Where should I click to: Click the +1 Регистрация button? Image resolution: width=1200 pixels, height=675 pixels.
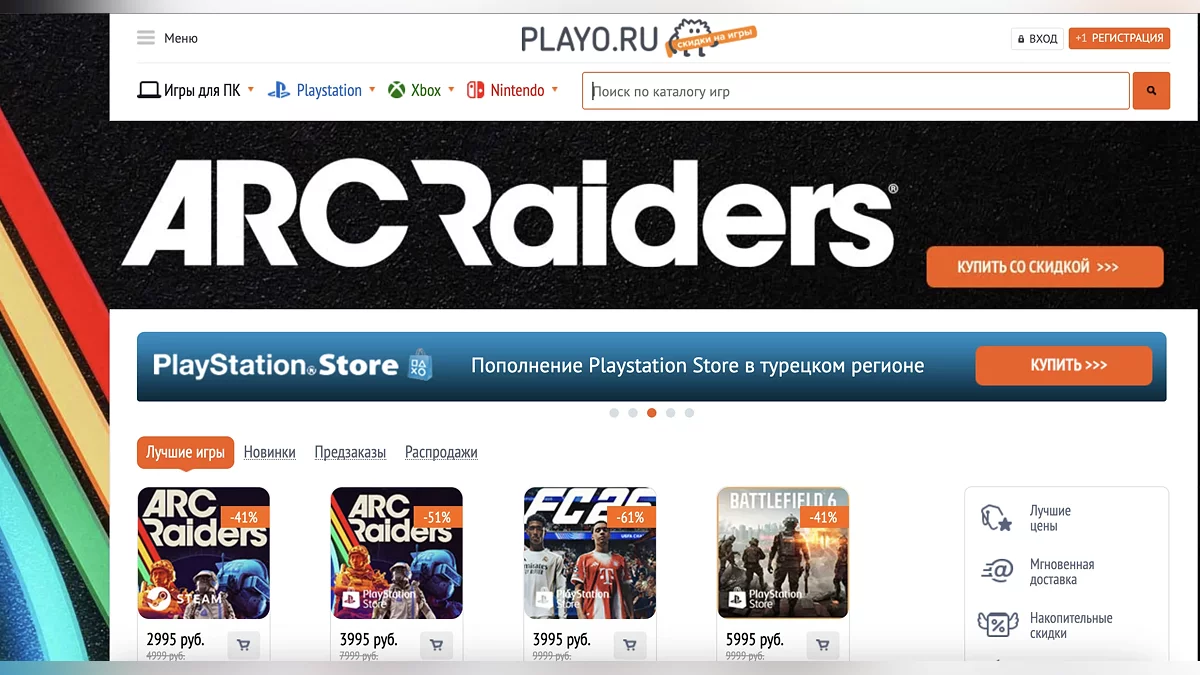coord(1119,38)
